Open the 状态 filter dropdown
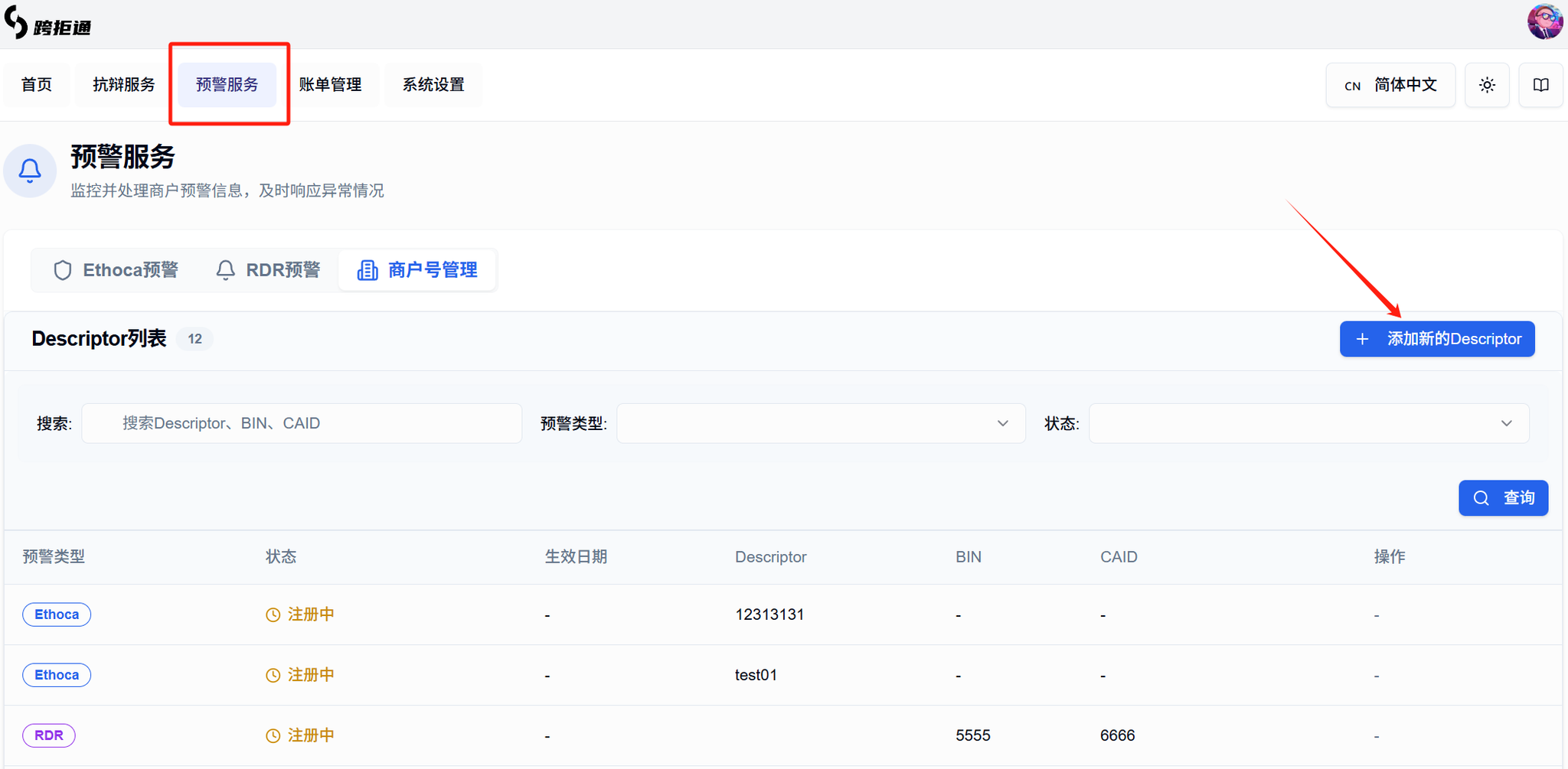1568x769 pixels. [x=1309, y=423]
